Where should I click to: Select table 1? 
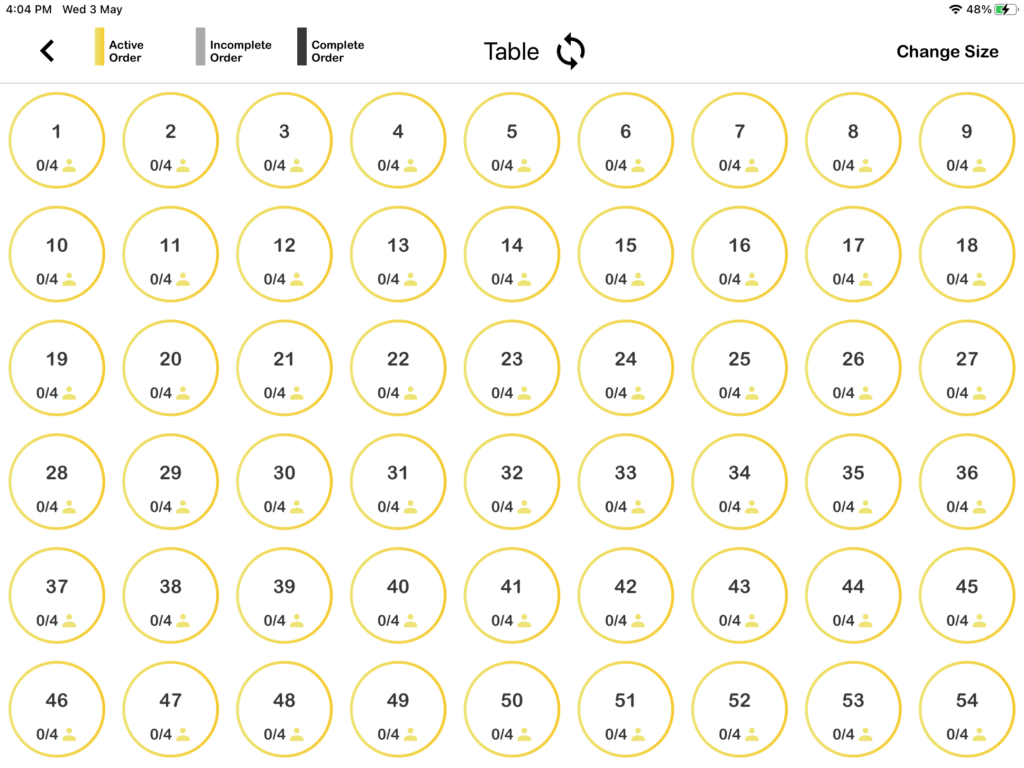57,141
